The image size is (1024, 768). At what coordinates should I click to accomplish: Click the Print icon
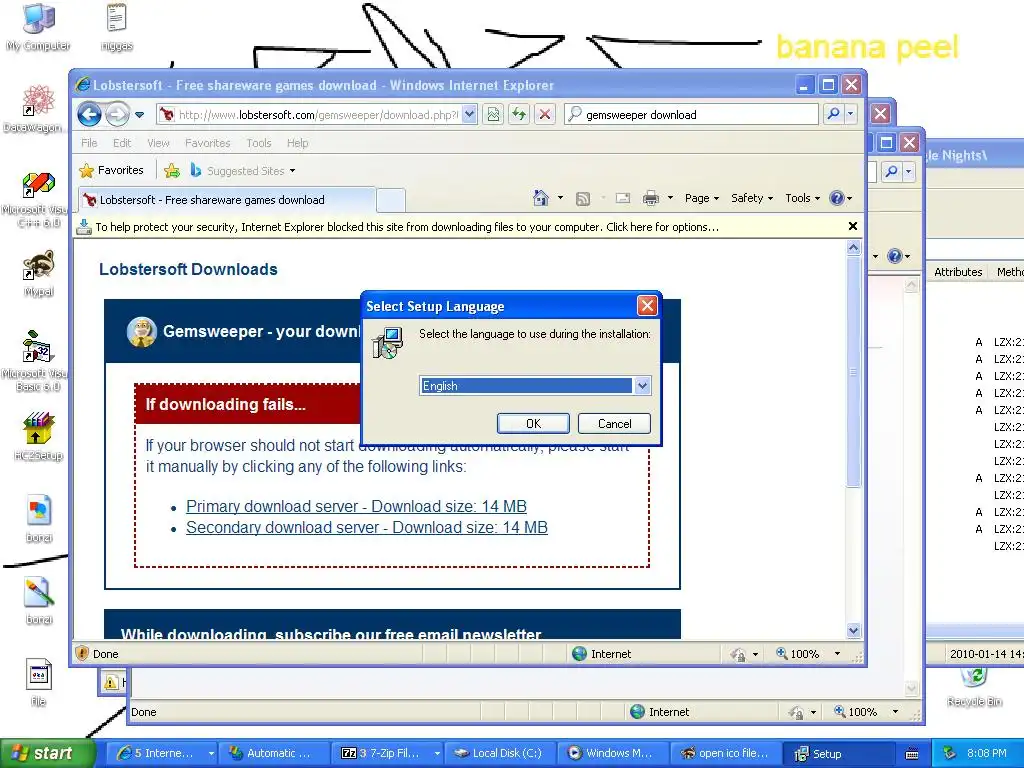coord(650,198)
